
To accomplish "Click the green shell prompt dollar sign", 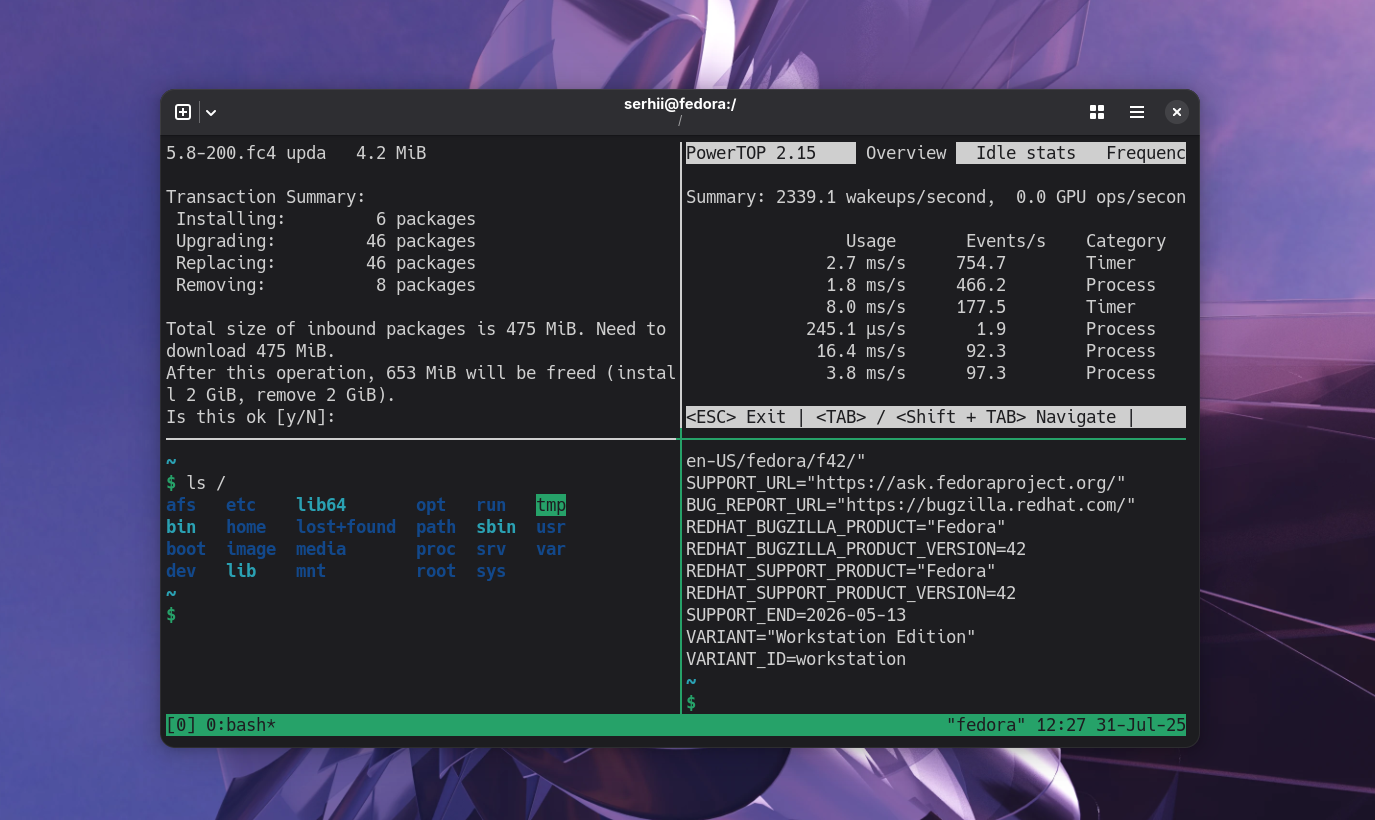I will [x=170, y=615].
